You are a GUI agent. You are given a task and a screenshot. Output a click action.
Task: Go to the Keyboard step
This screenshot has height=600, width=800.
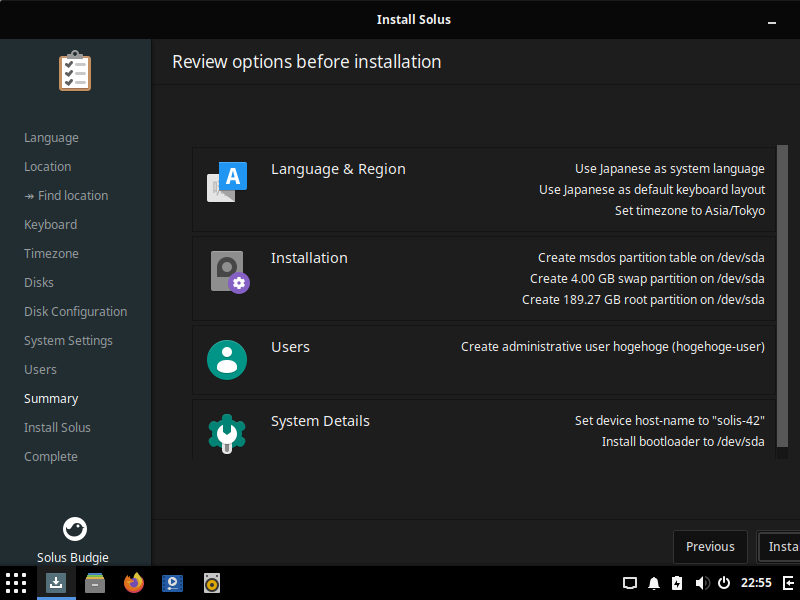[x=51, y=224]
